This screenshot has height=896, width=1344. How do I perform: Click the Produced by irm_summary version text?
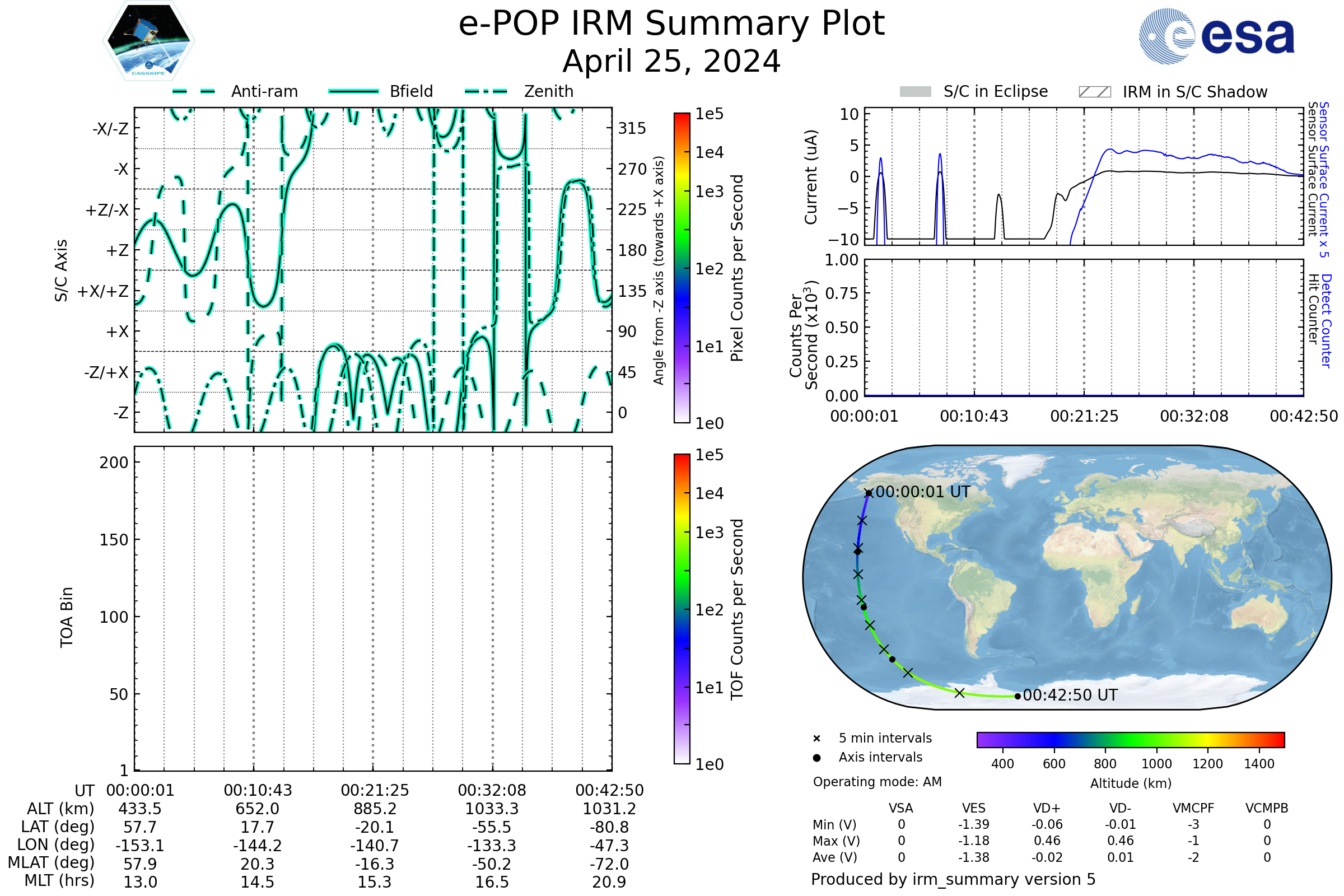coord(953,879)
